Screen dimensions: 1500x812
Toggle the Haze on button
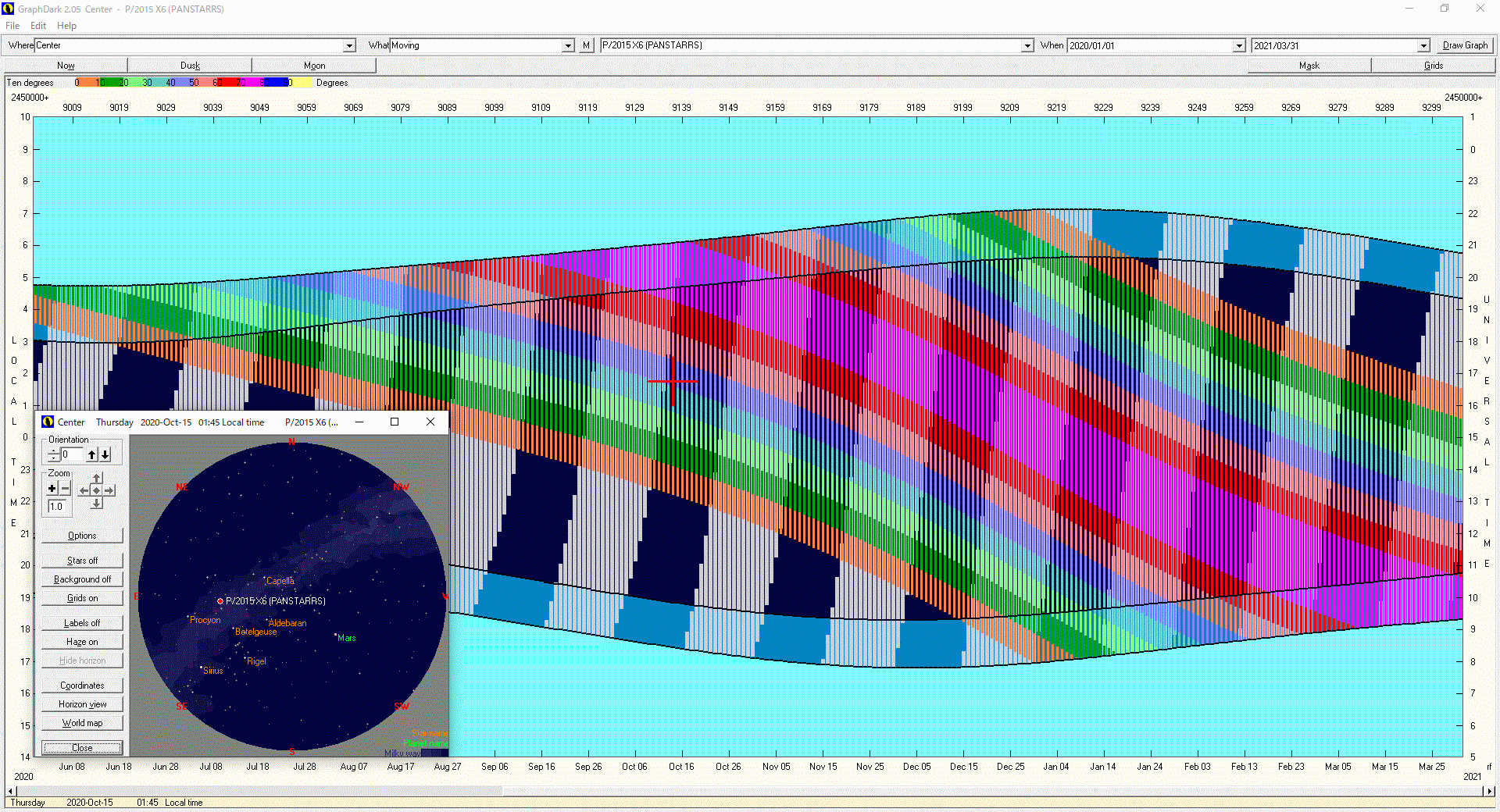pos(82,642)
